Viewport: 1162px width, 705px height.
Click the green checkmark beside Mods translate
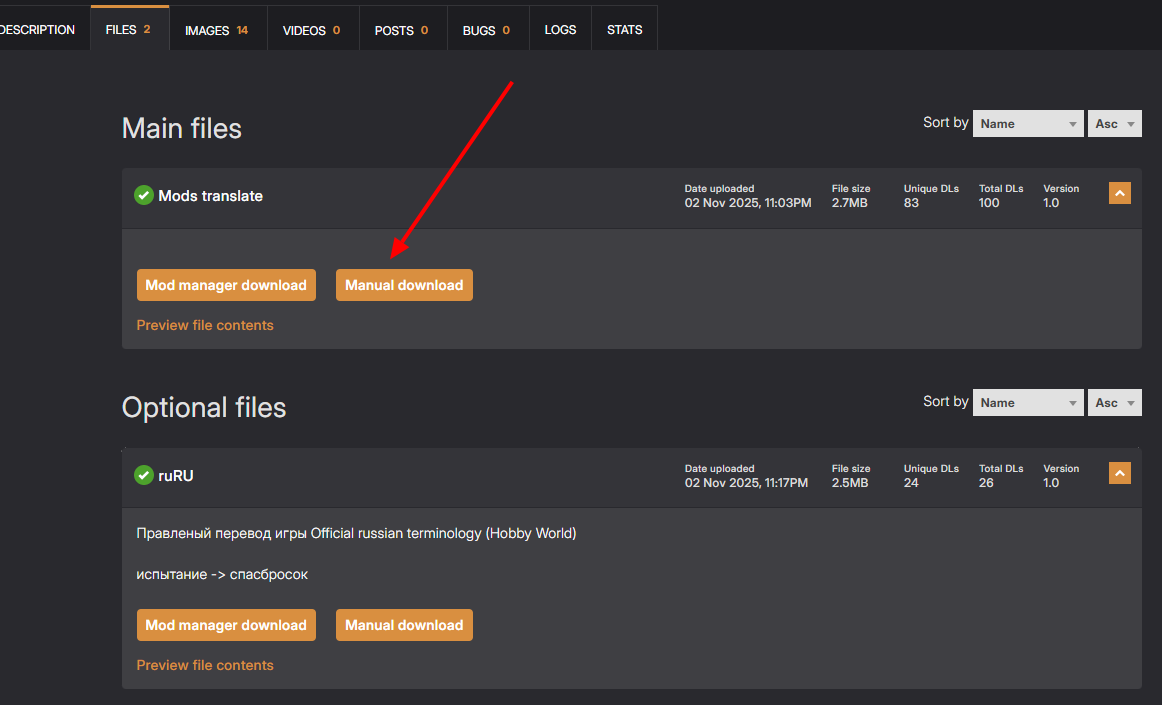coord(143,195)
